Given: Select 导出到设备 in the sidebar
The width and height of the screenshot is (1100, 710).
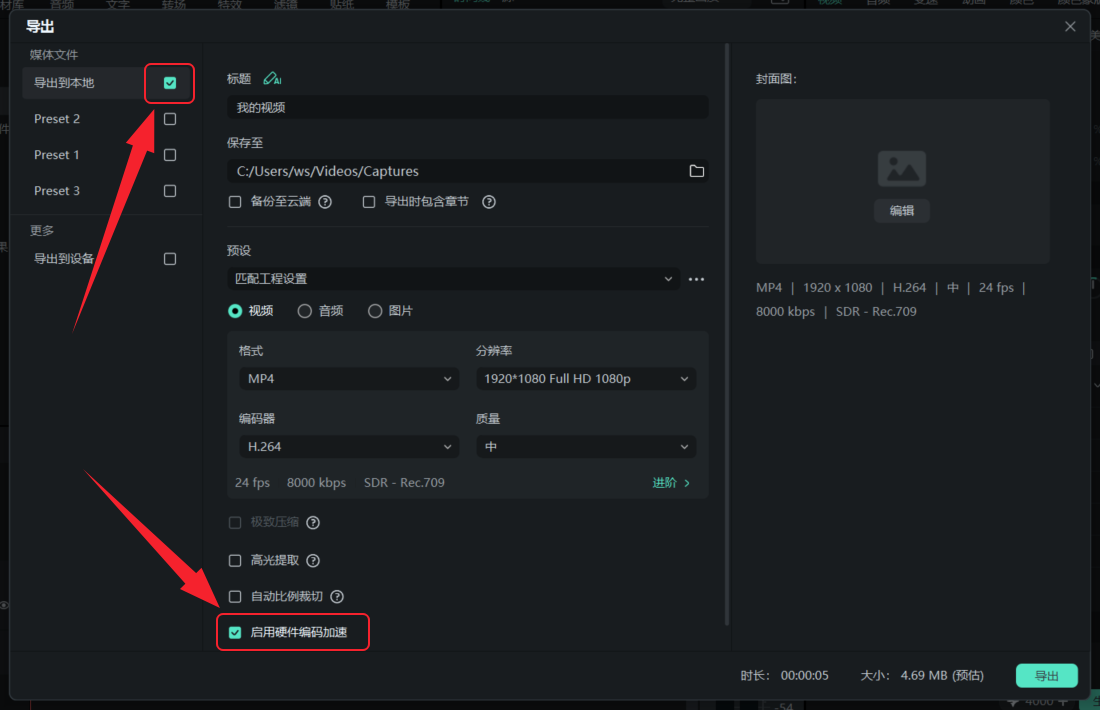Looking at the screenshot, I should [64, 259].
